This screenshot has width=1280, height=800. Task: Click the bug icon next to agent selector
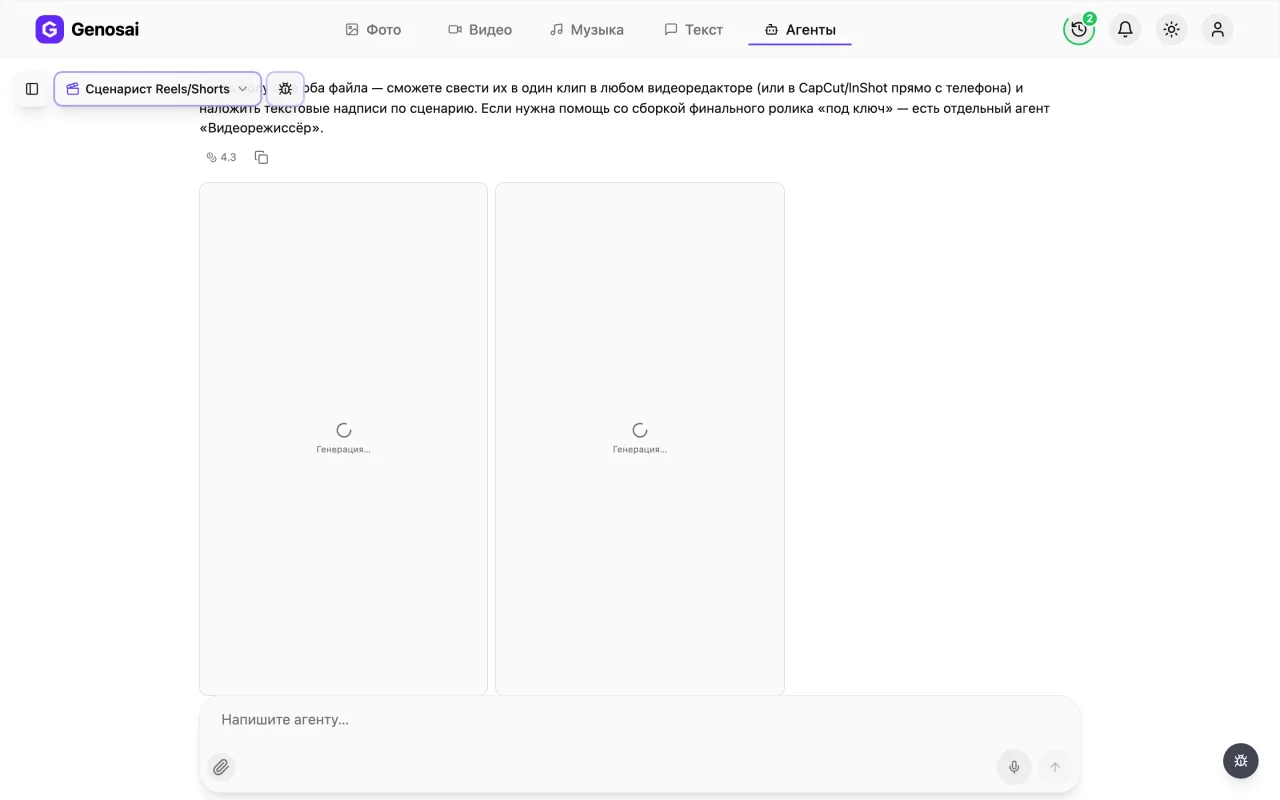(x=285, y=89)
